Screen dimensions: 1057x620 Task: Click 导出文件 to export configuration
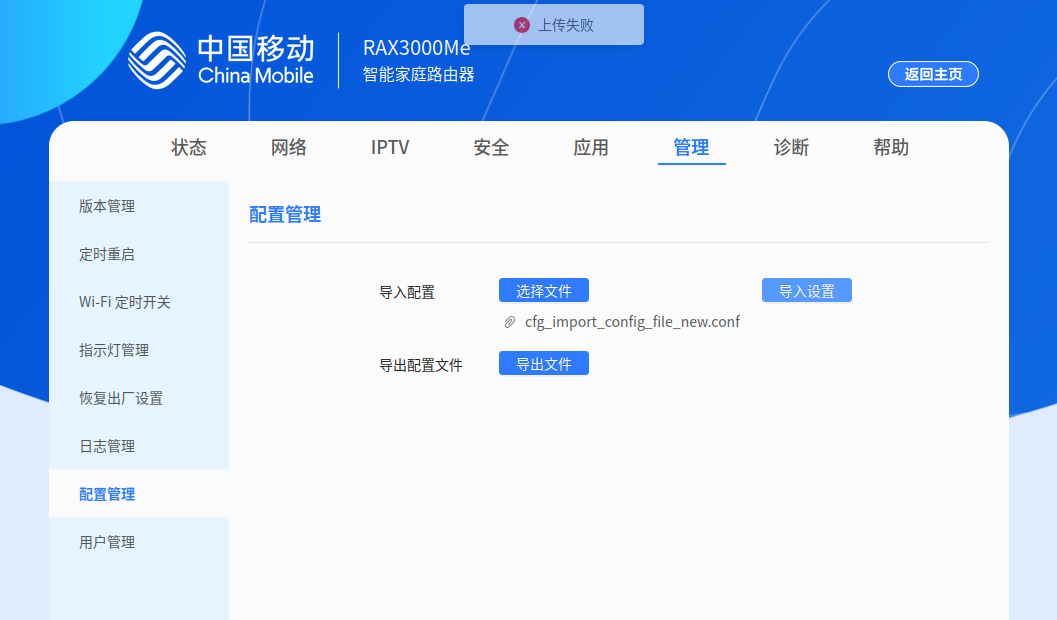coord(543,363)
